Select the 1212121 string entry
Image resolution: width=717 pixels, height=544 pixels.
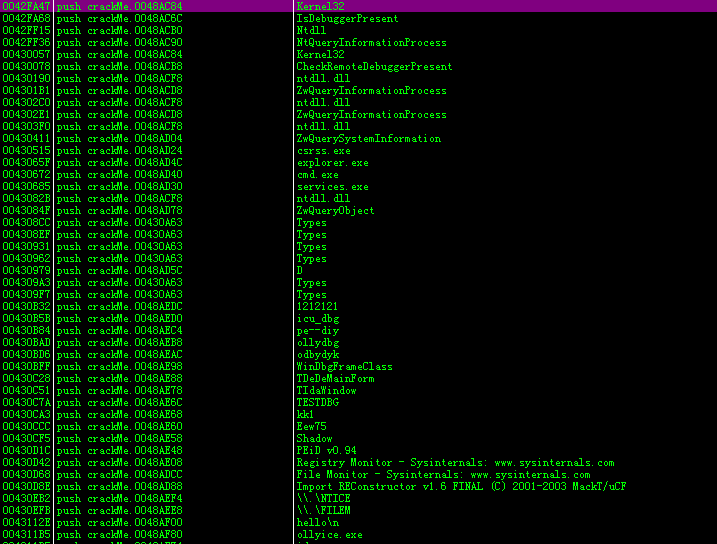tap(317, 307)
